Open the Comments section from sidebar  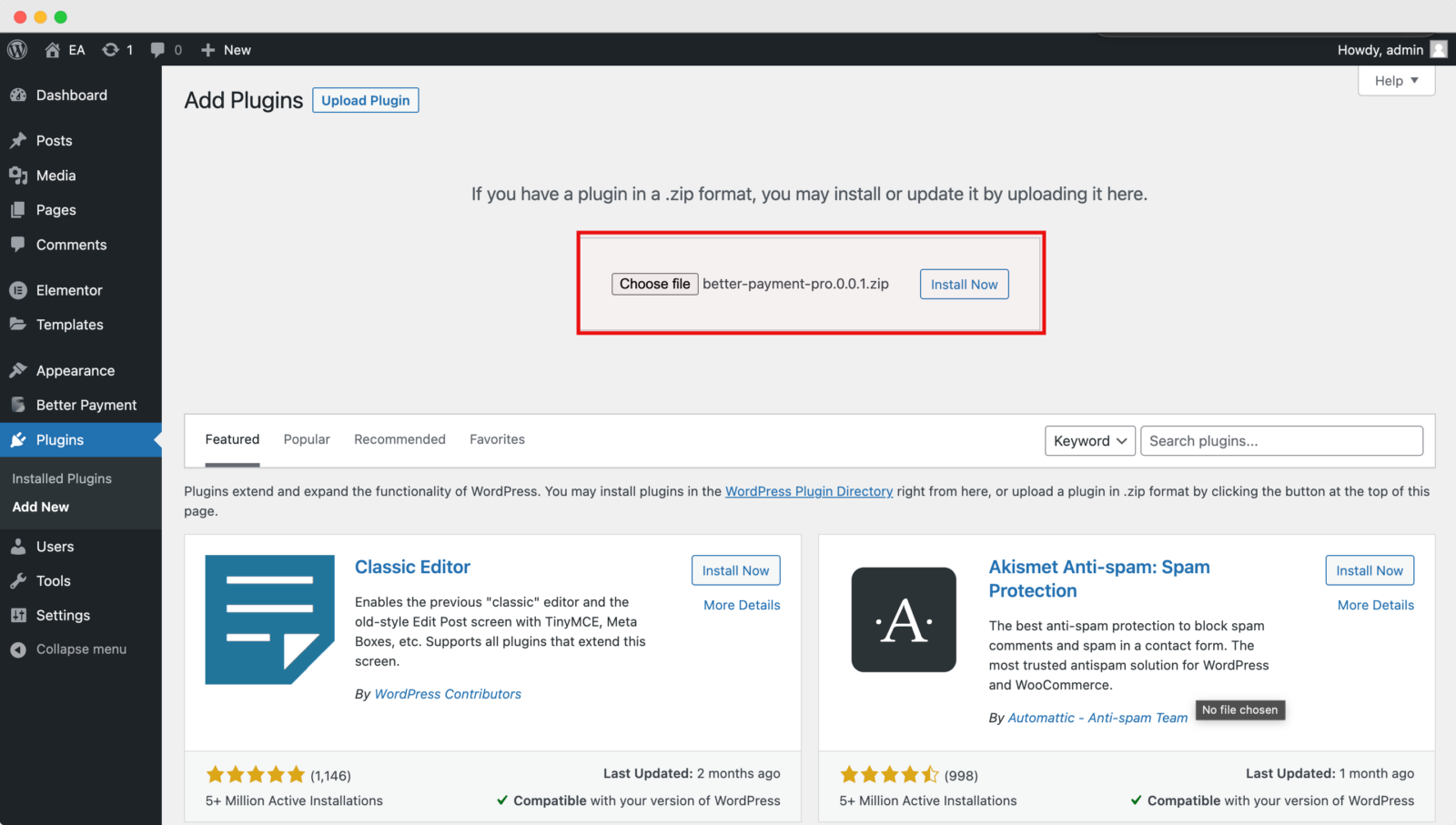pos(20,245)
